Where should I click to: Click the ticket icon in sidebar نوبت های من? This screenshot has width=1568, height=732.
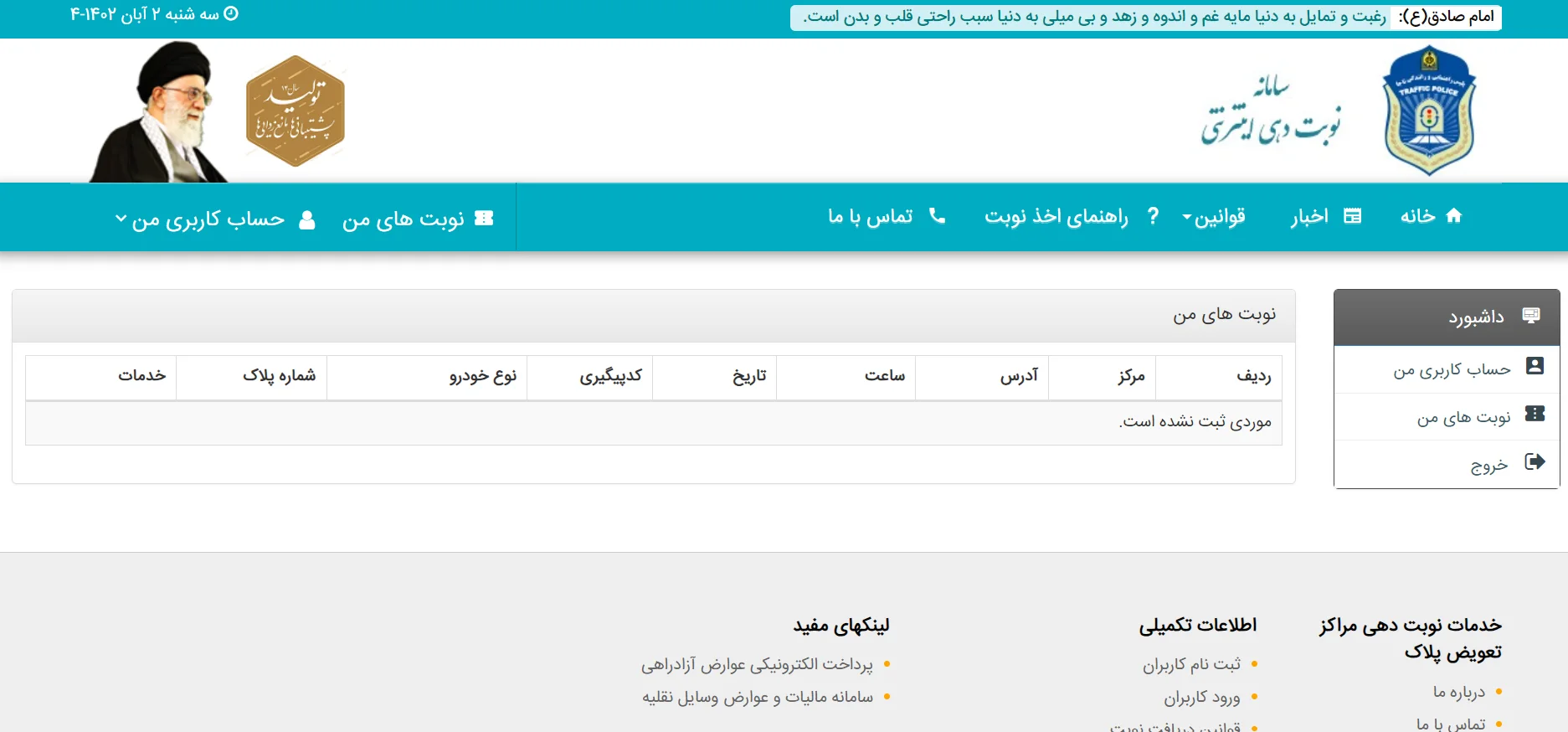(x=1535, y=414)
